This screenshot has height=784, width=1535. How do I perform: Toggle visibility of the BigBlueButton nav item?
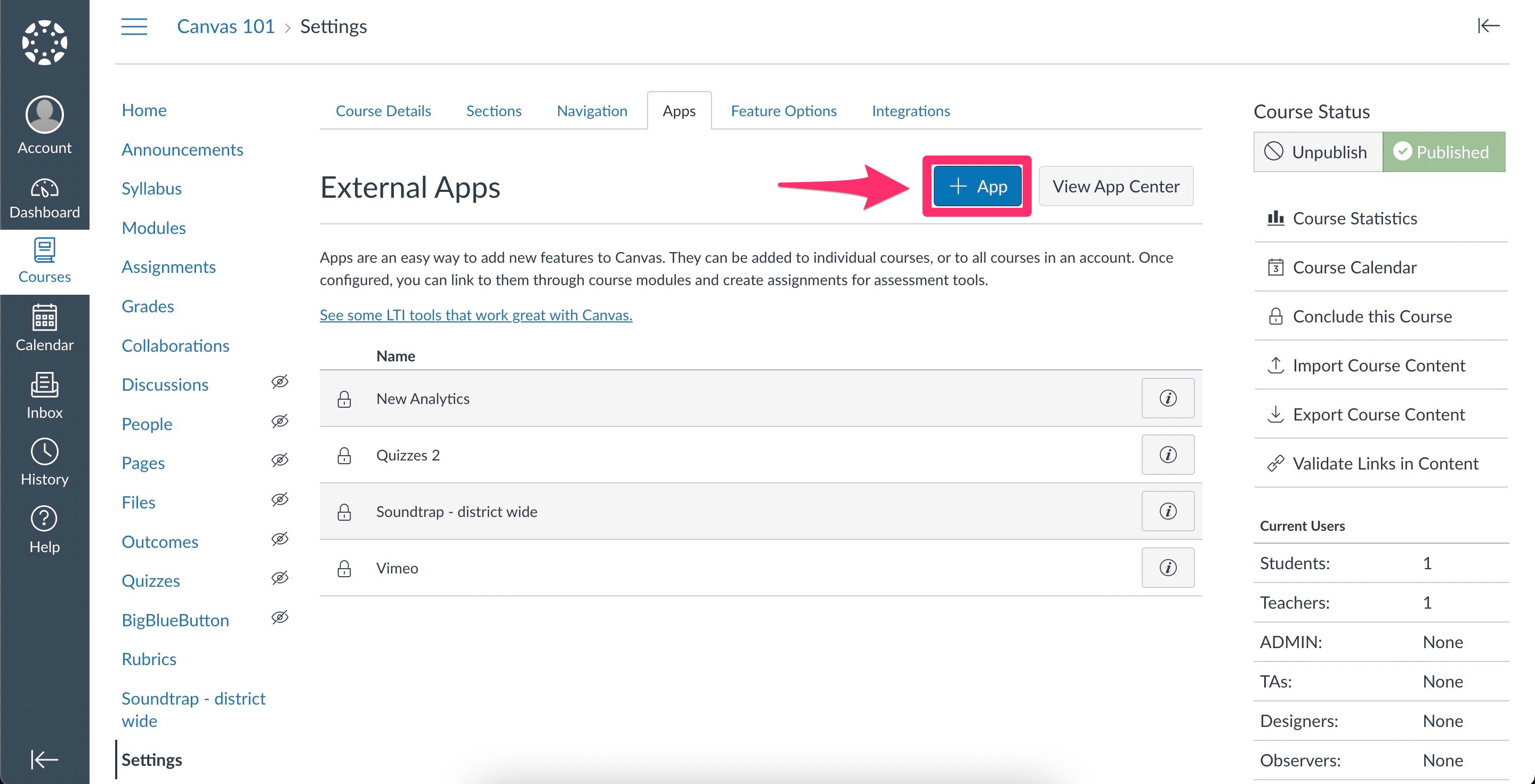click(280, 617)
